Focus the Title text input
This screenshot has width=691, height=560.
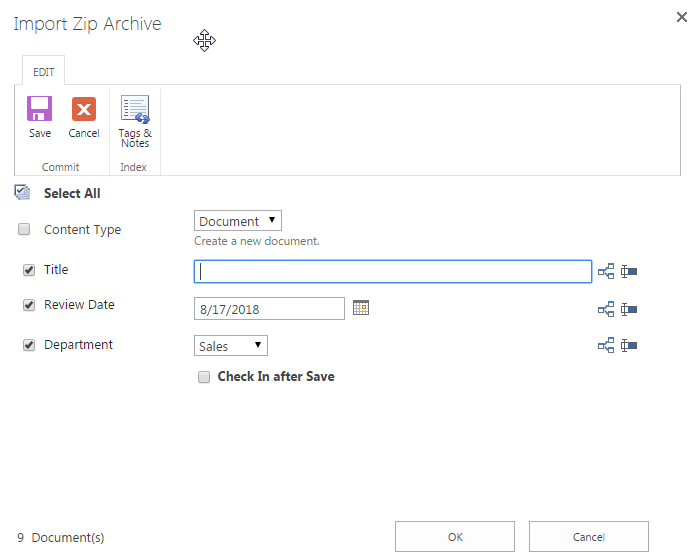coord(393,271)
